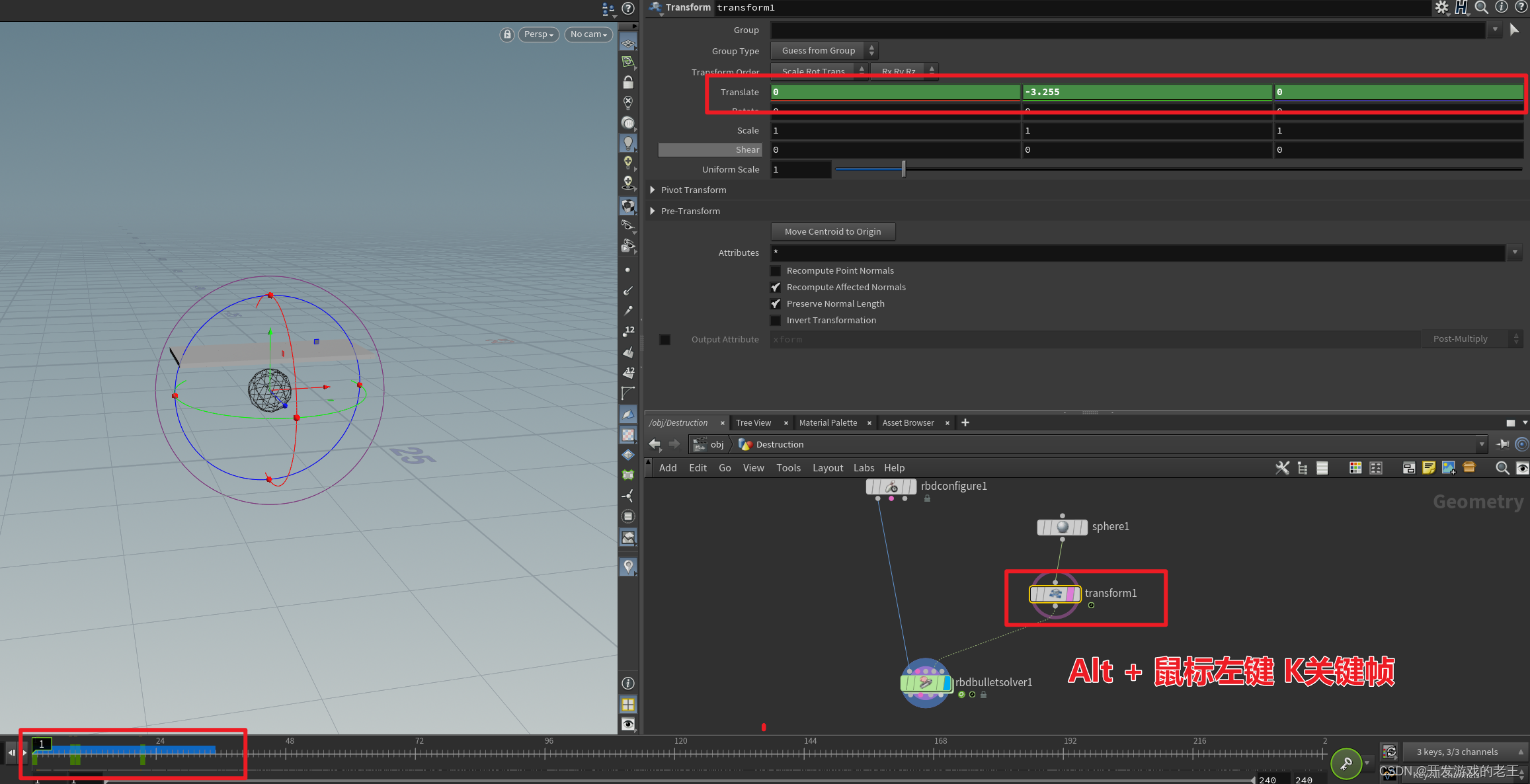
Task: Click the Uniform Scale slider handle
Action: coord(903,169)
